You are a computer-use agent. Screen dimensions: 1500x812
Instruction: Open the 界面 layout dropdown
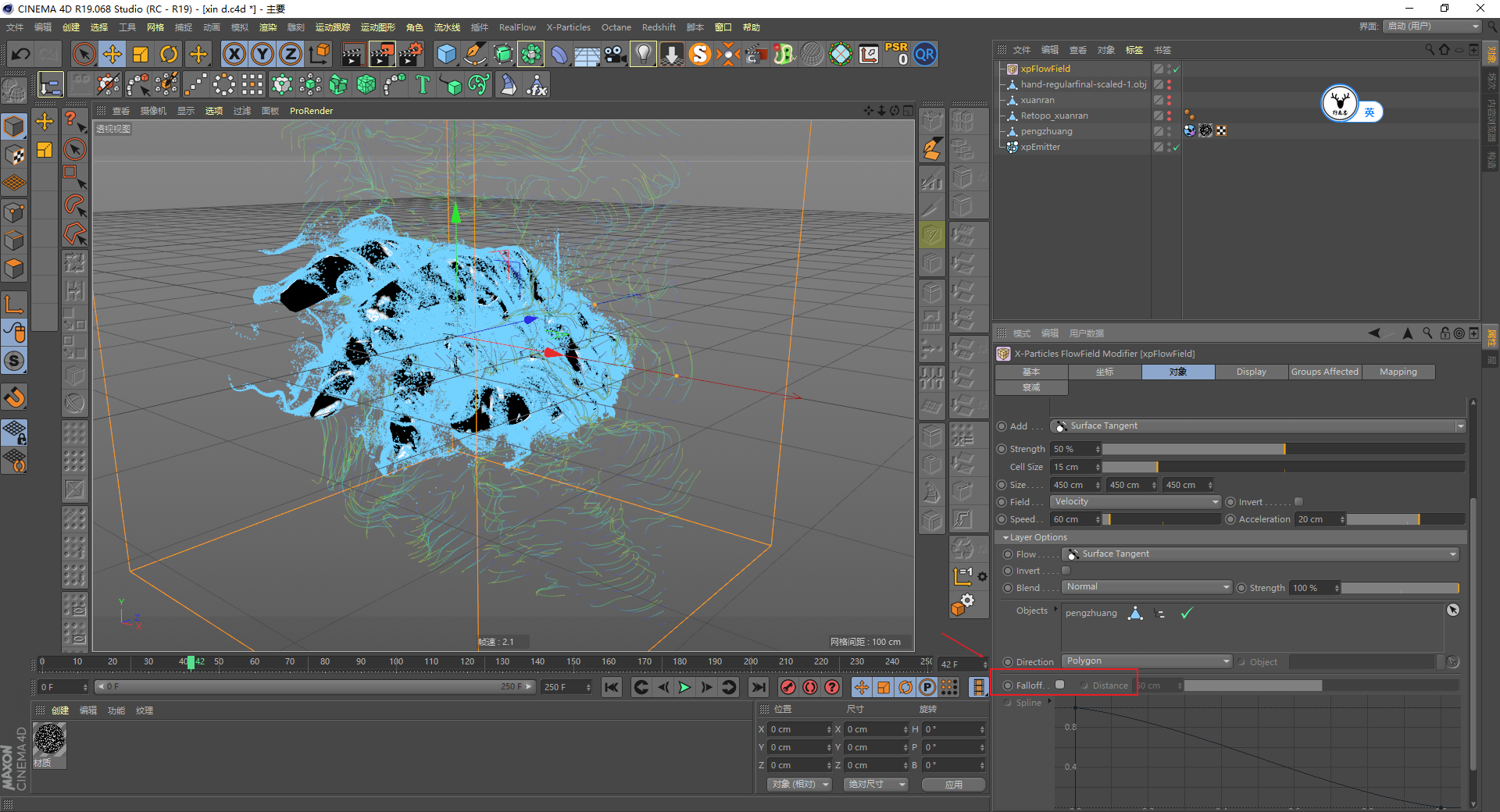[x=1432, y=27]
